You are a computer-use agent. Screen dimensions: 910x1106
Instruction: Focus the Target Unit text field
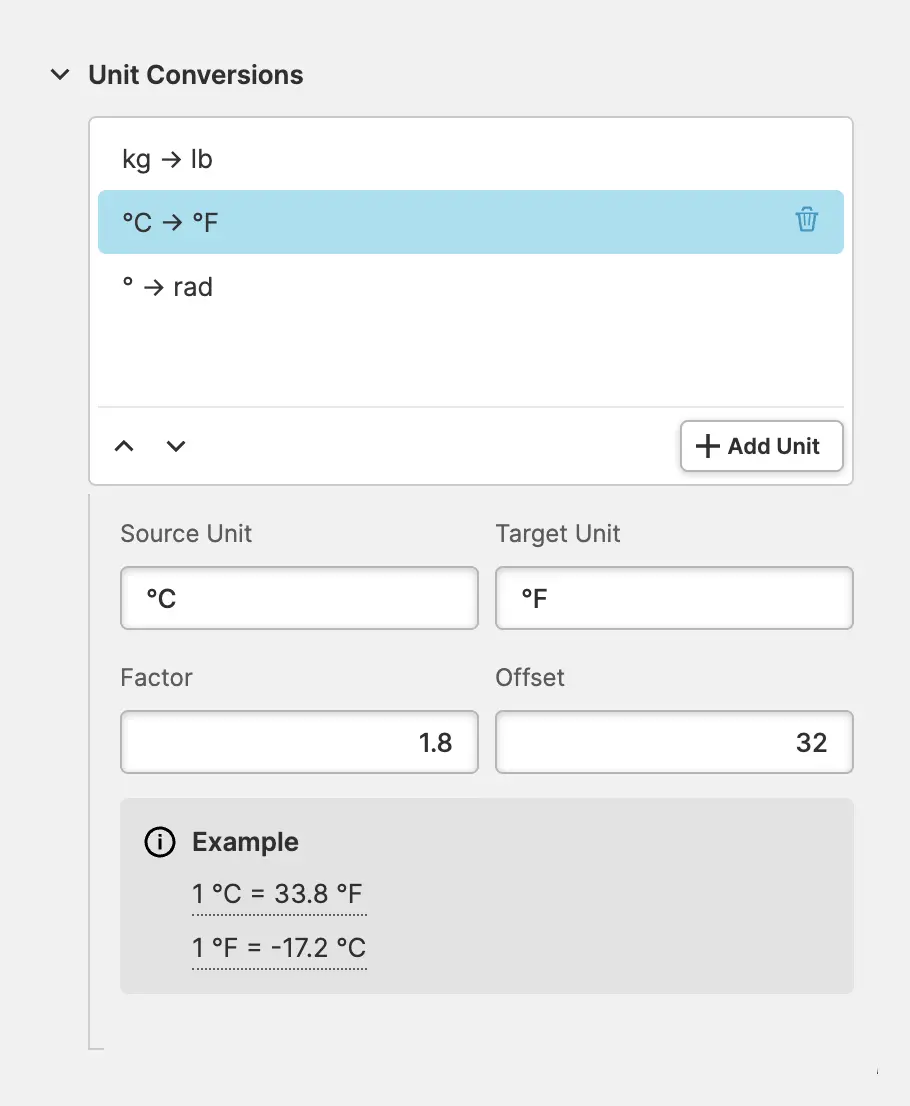pos(674,598)
